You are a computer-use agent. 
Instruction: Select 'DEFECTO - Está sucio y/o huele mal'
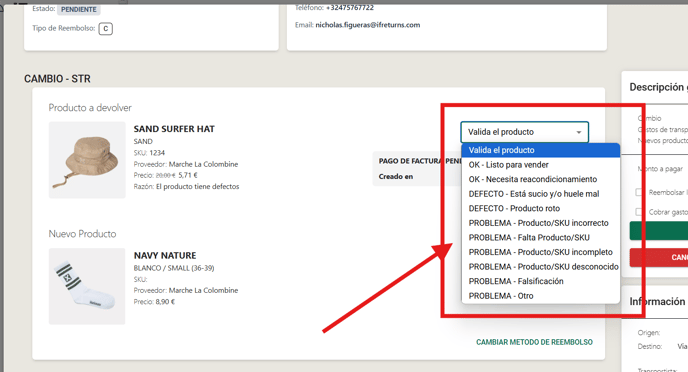click(541, 193)
